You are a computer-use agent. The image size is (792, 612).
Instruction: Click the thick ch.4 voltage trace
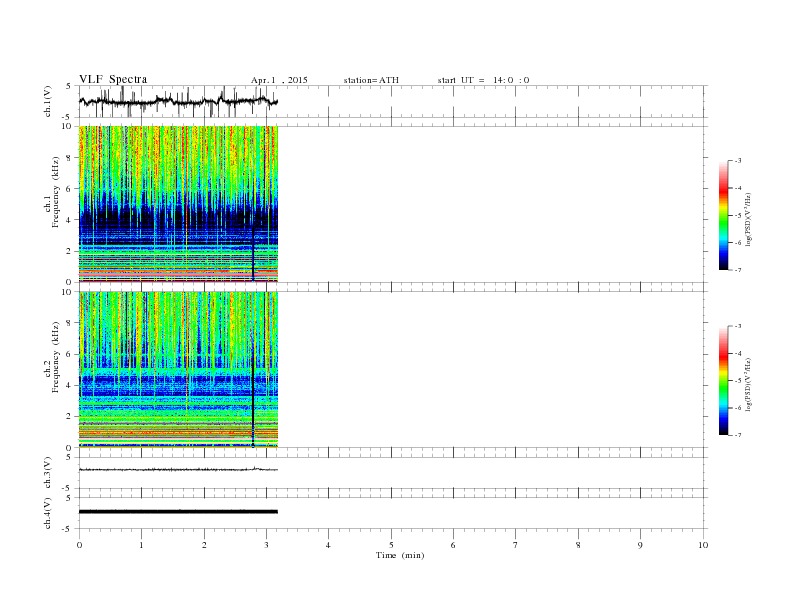point(178,512)
